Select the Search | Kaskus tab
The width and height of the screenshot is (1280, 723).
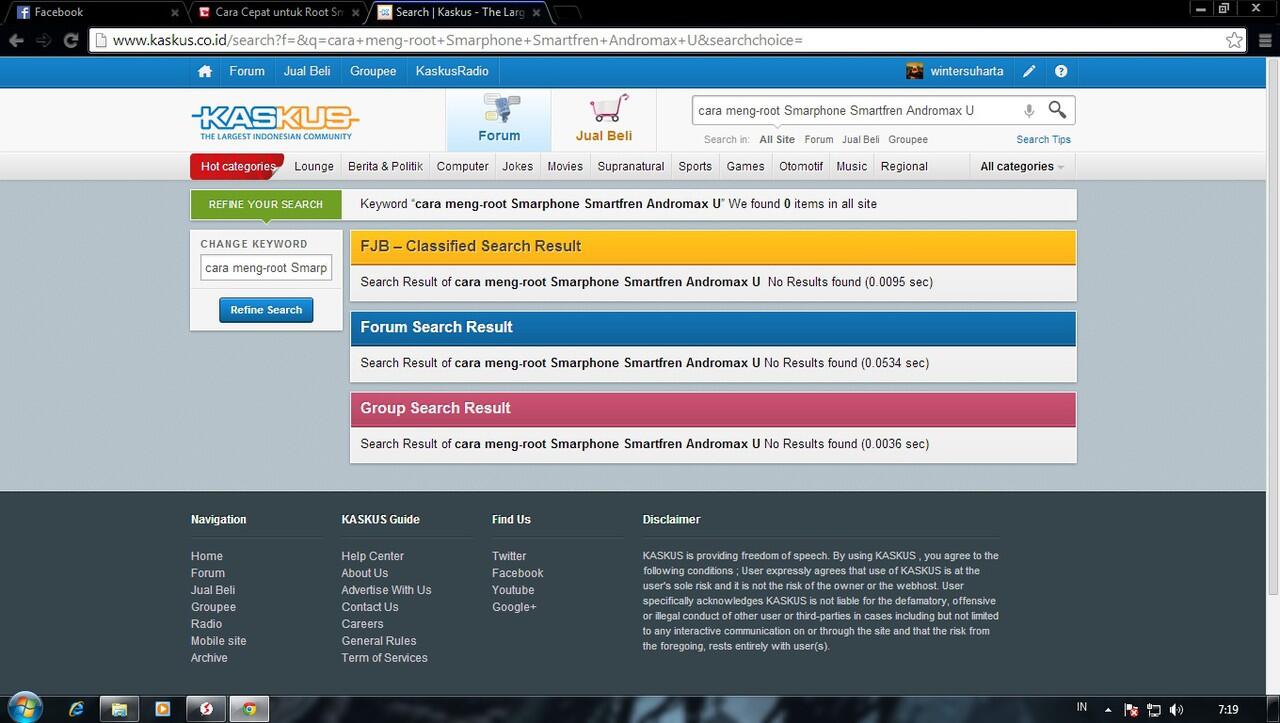459,12
